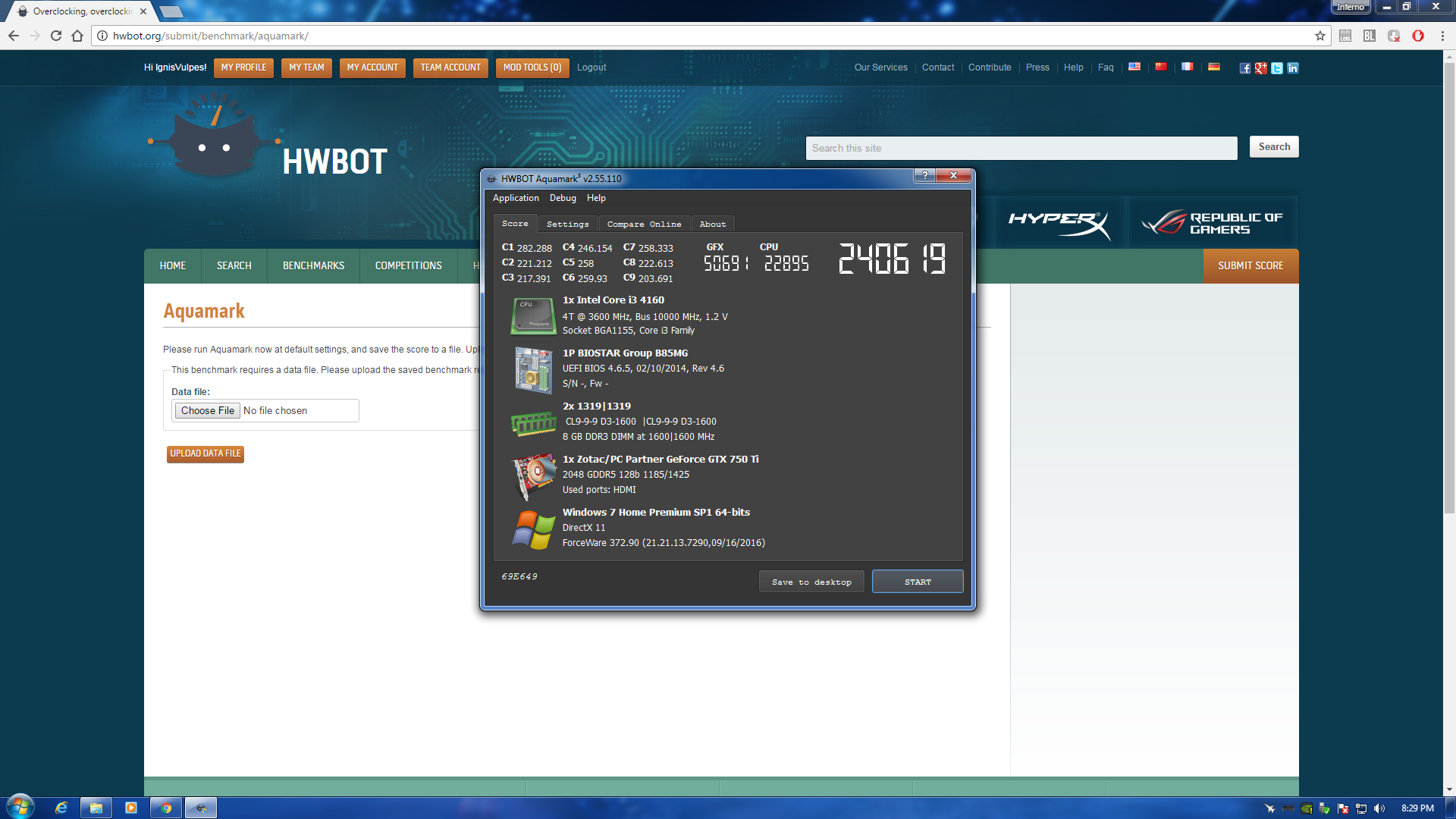This screenshot has height=819, width=1456.
Task: Open the Facebook social icon
Action: [x=1244, y=68]
